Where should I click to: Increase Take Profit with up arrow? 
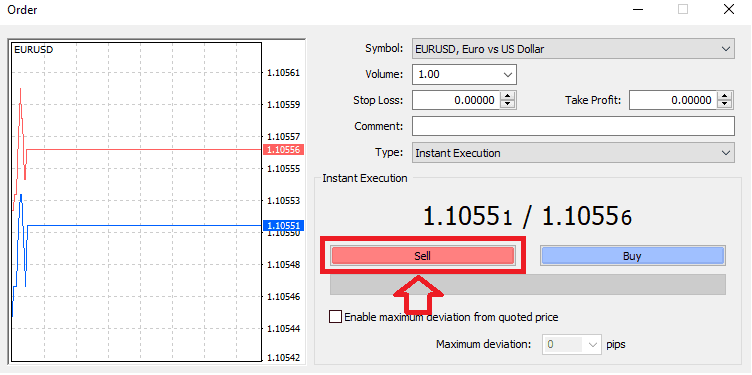[x=725, y=96]
